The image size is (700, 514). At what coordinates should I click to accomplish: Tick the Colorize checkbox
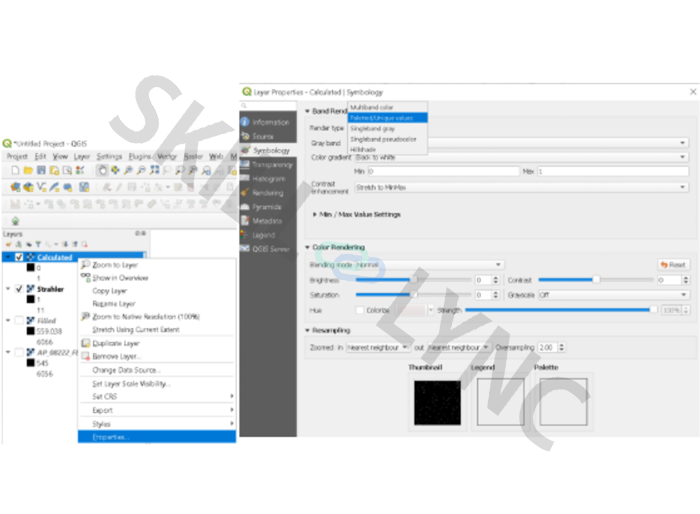point(360,310)
